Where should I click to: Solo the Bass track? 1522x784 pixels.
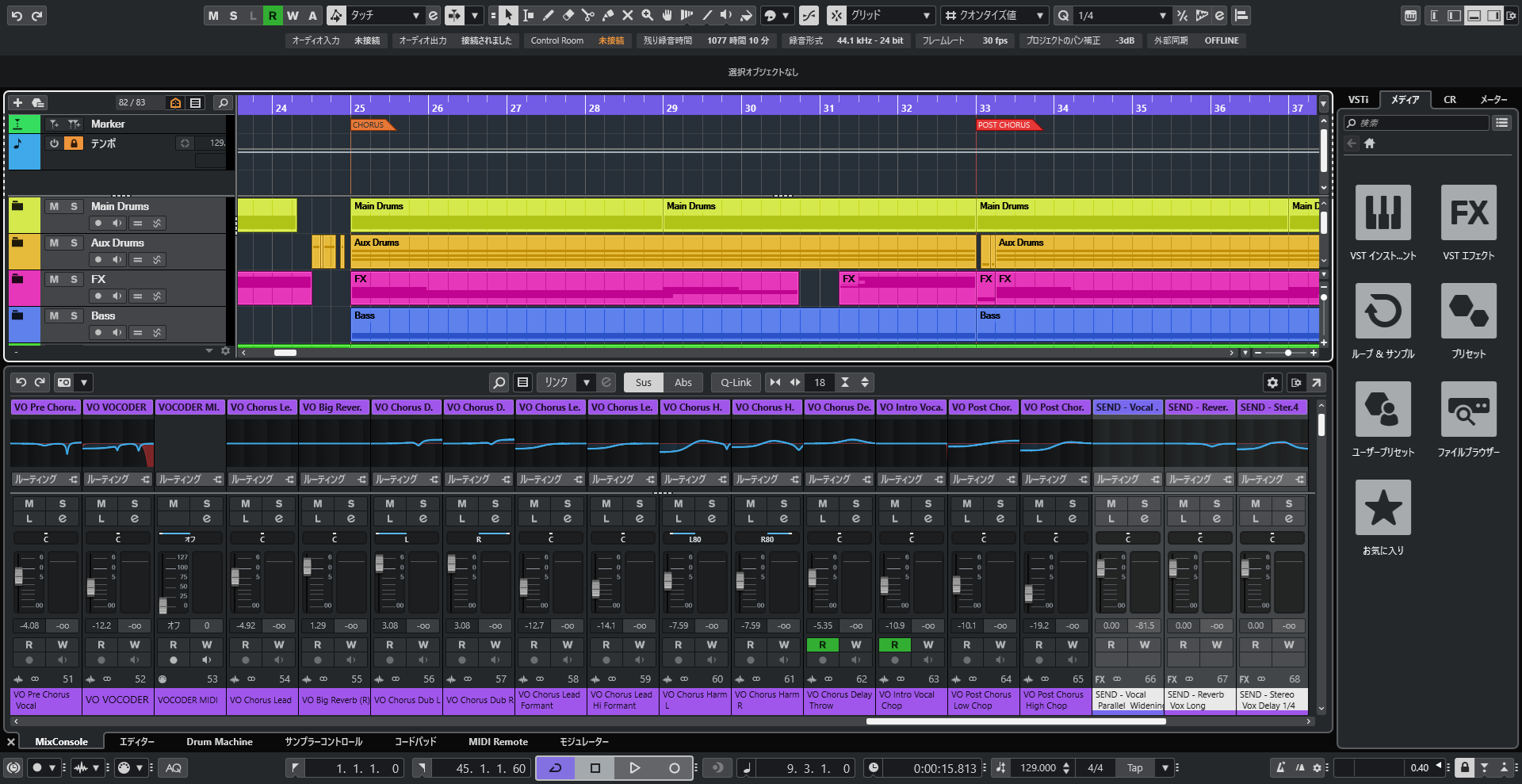[x=74, y=316]
